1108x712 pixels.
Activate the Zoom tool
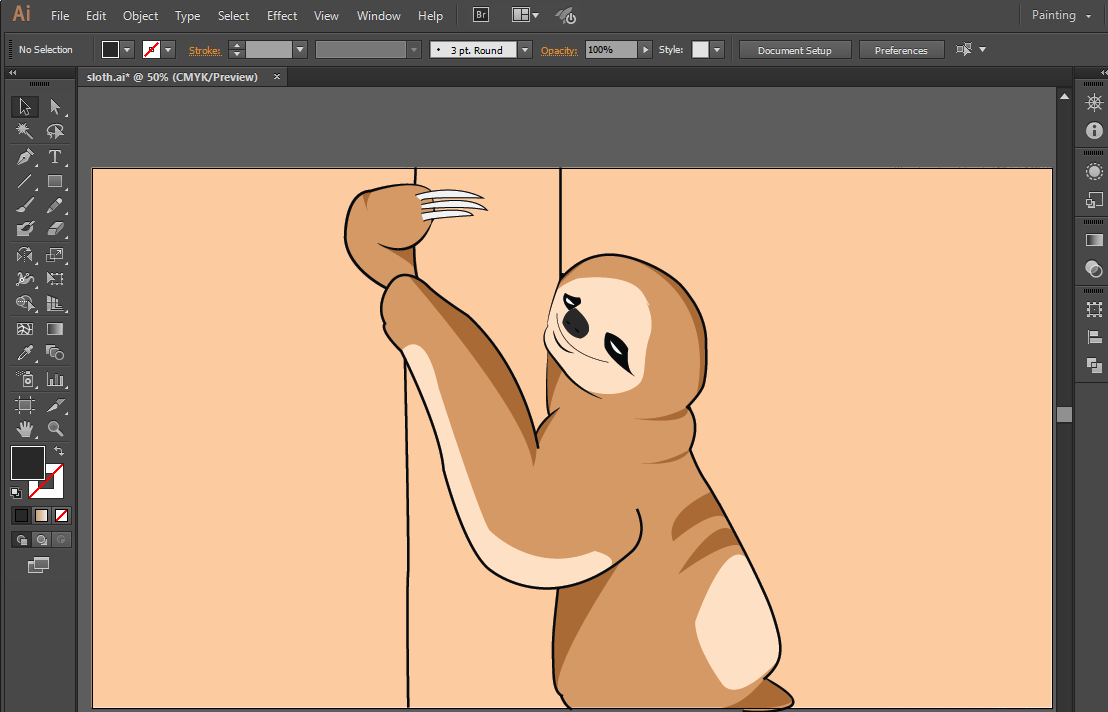click(x=55, y=429)
